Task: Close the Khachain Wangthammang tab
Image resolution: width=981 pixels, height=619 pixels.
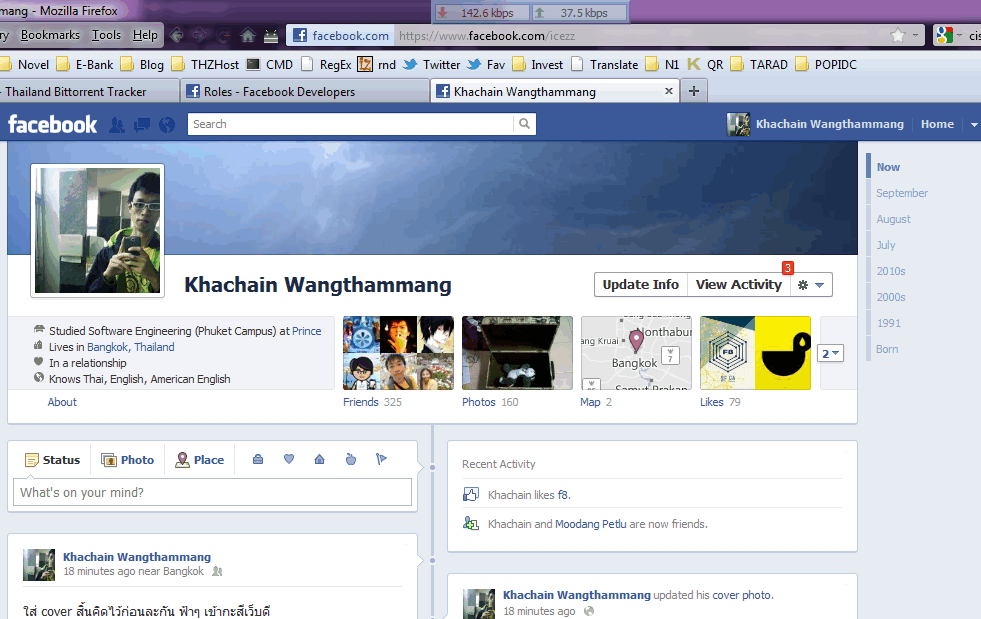Action: click(x=669, y=91)
